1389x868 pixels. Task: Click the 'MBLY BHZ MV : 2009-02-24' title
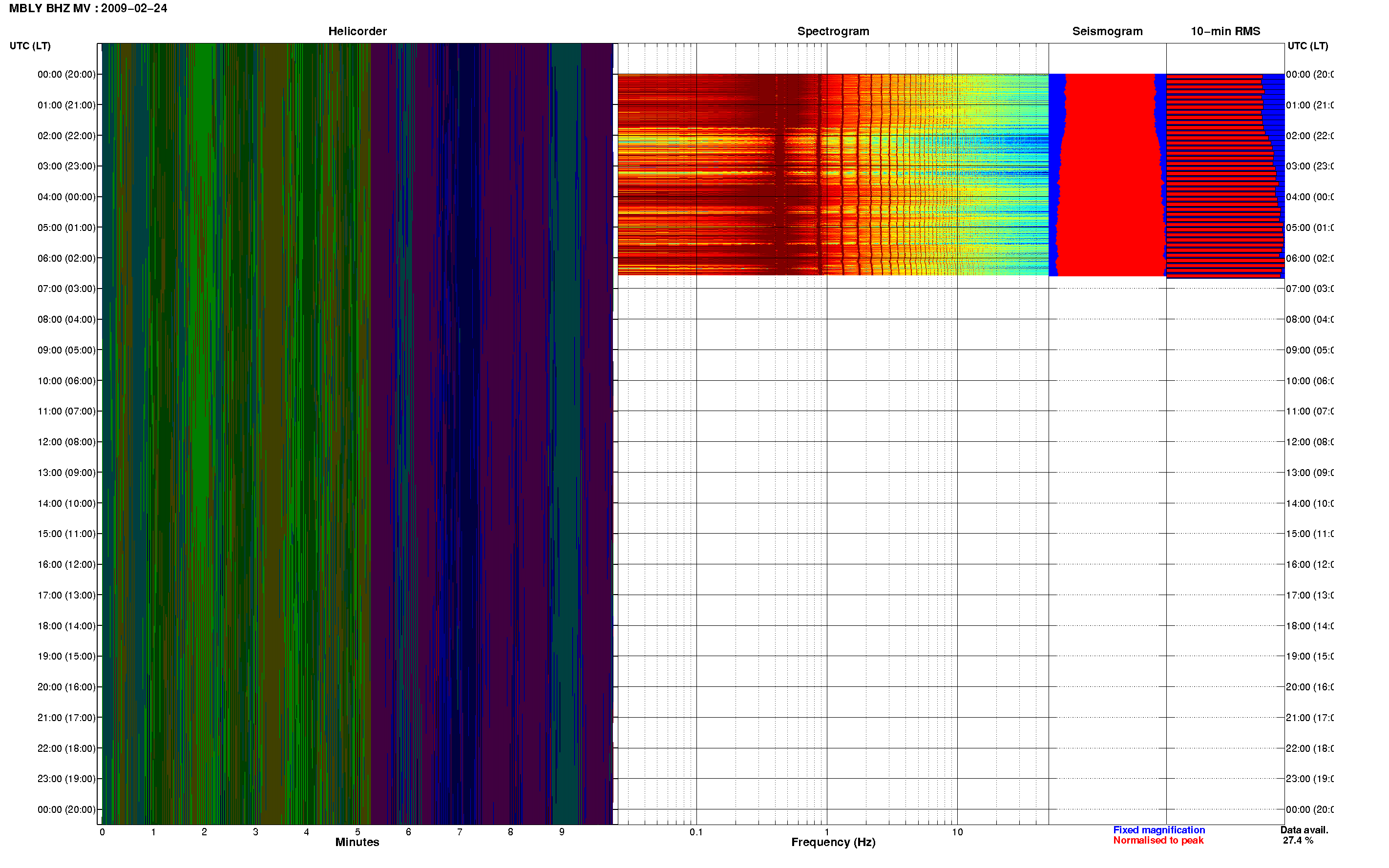(88, 8)
